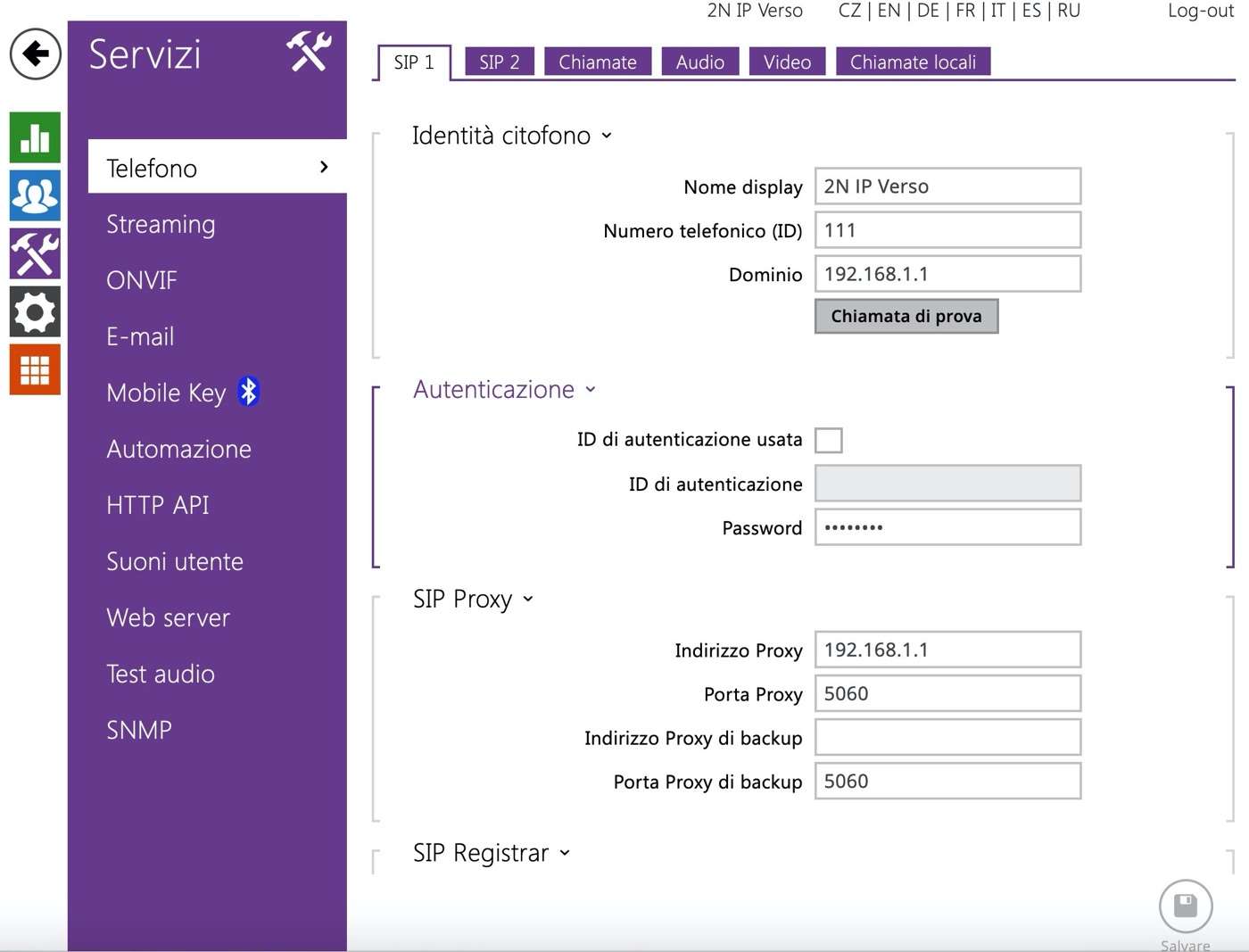This screenshot has height=952, width=1249.
Task: Switch language to EN
Action: click(x=889, y=11)
